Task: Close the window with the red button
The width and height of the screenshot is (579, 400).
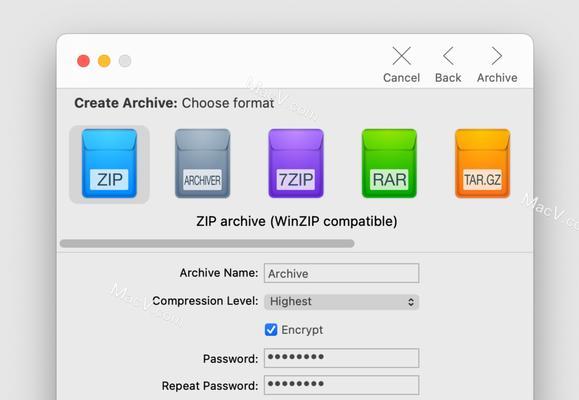Action: pyautogui.click(x=83, y=61)
